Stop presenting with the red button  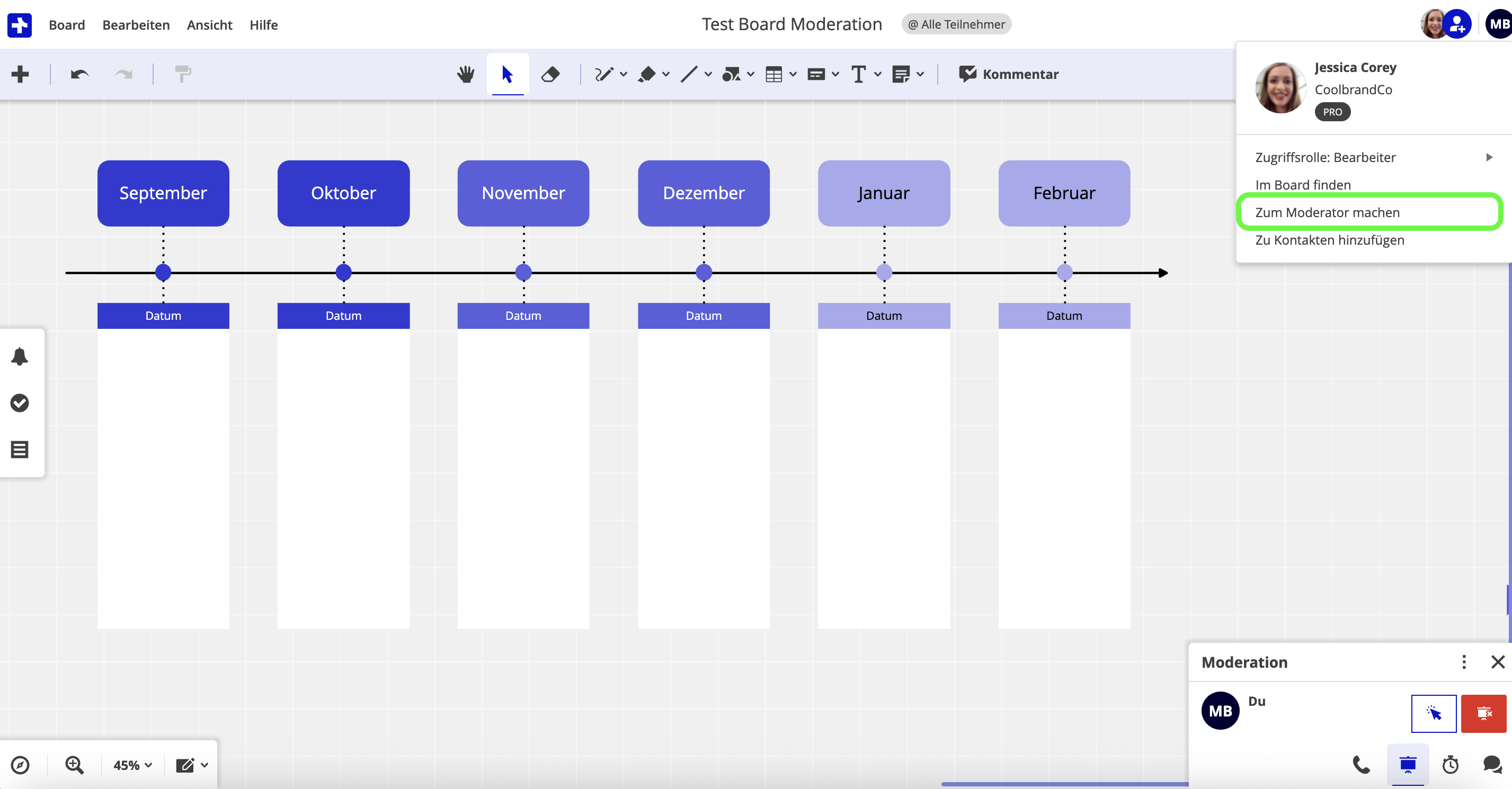click(x=1483, y=713)
